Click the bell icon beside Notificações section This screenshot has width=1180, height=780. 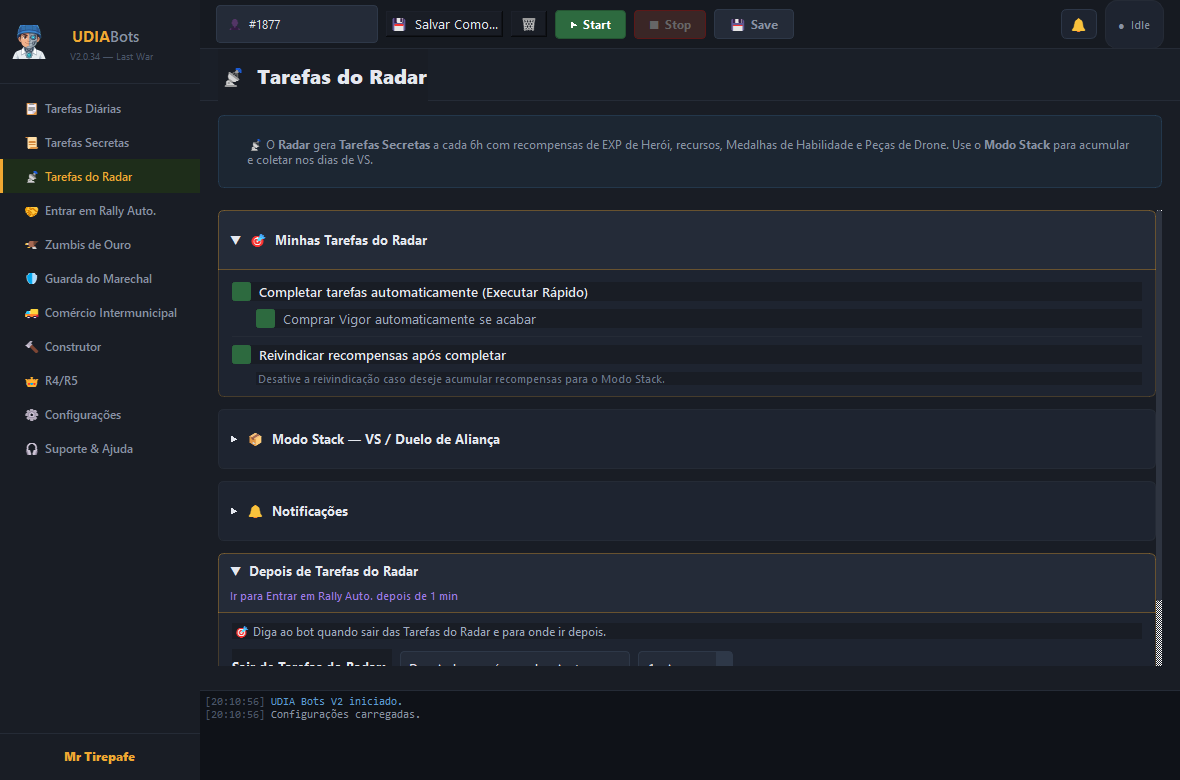(x=255, y=511)
